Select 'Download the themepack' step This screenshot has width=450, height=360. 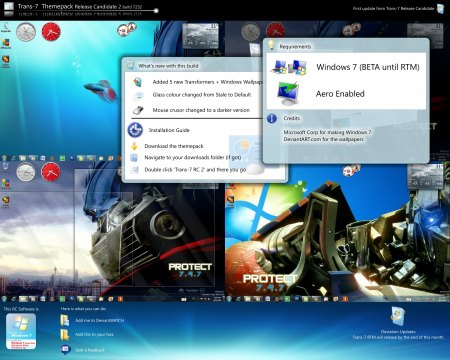click(174, 146)
